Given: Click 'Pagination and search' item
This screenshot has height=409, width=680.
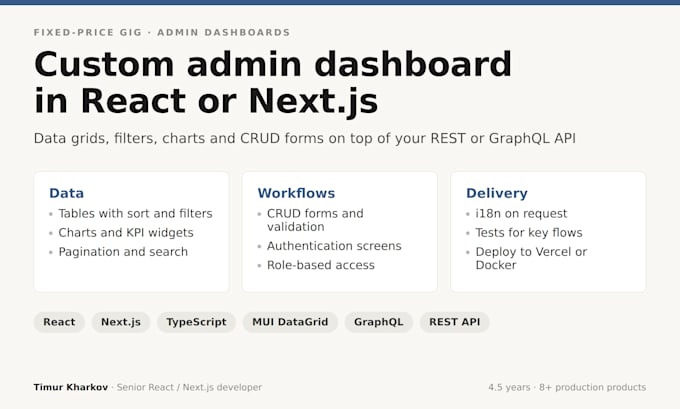Looking at the screenshot, I should (x=123, y=252).
